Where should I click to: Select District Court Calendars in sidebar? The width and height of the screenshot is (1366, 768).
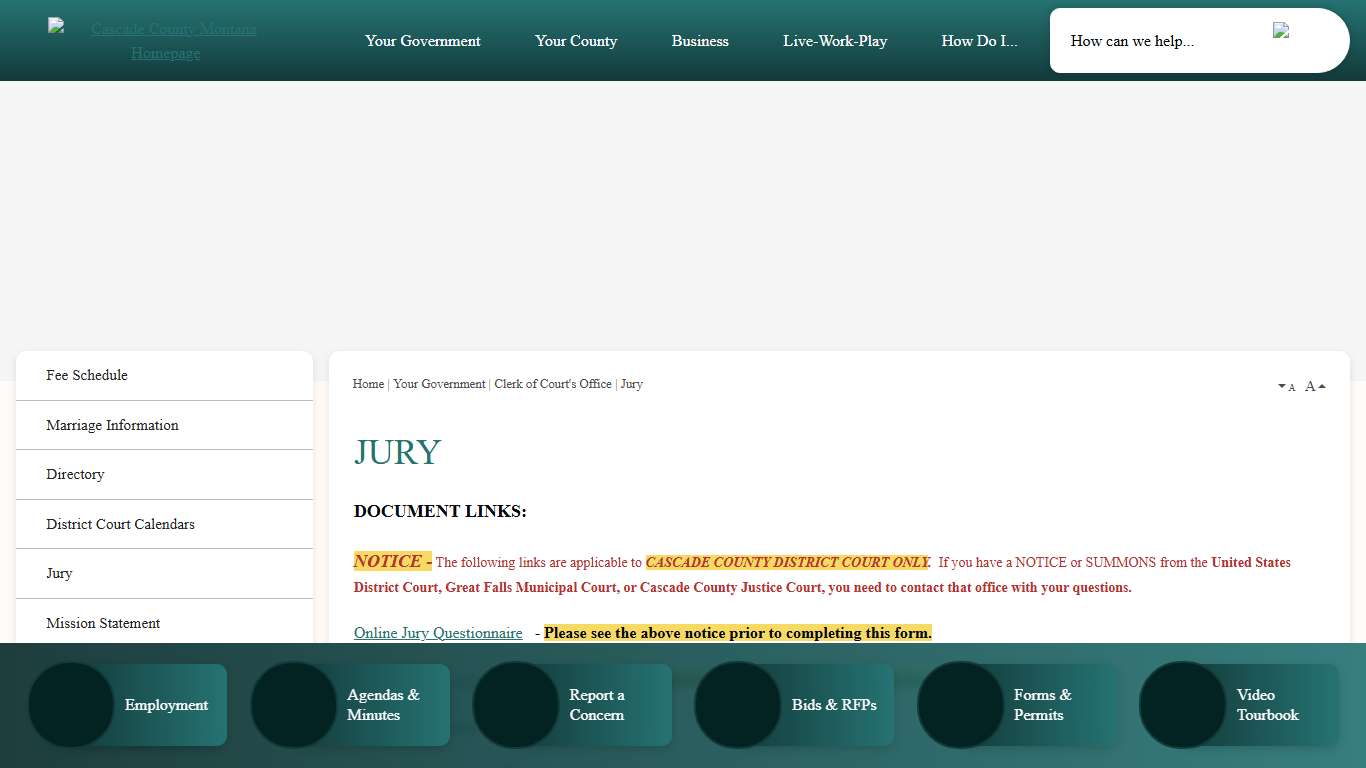120,524
